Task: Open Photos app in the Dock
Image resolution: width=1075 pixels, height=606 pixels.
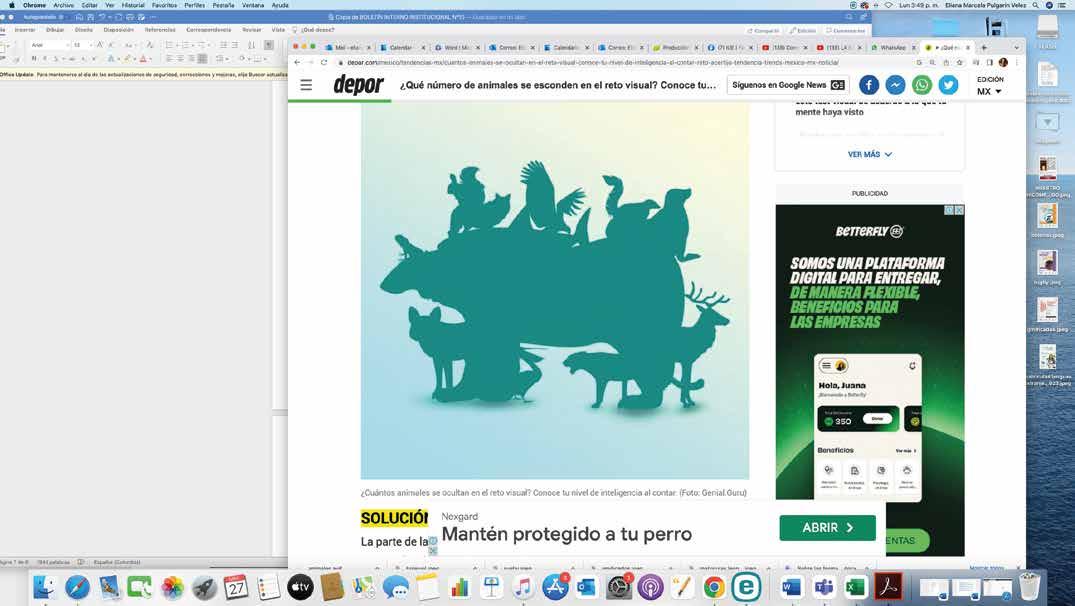Action: (172, 587)
